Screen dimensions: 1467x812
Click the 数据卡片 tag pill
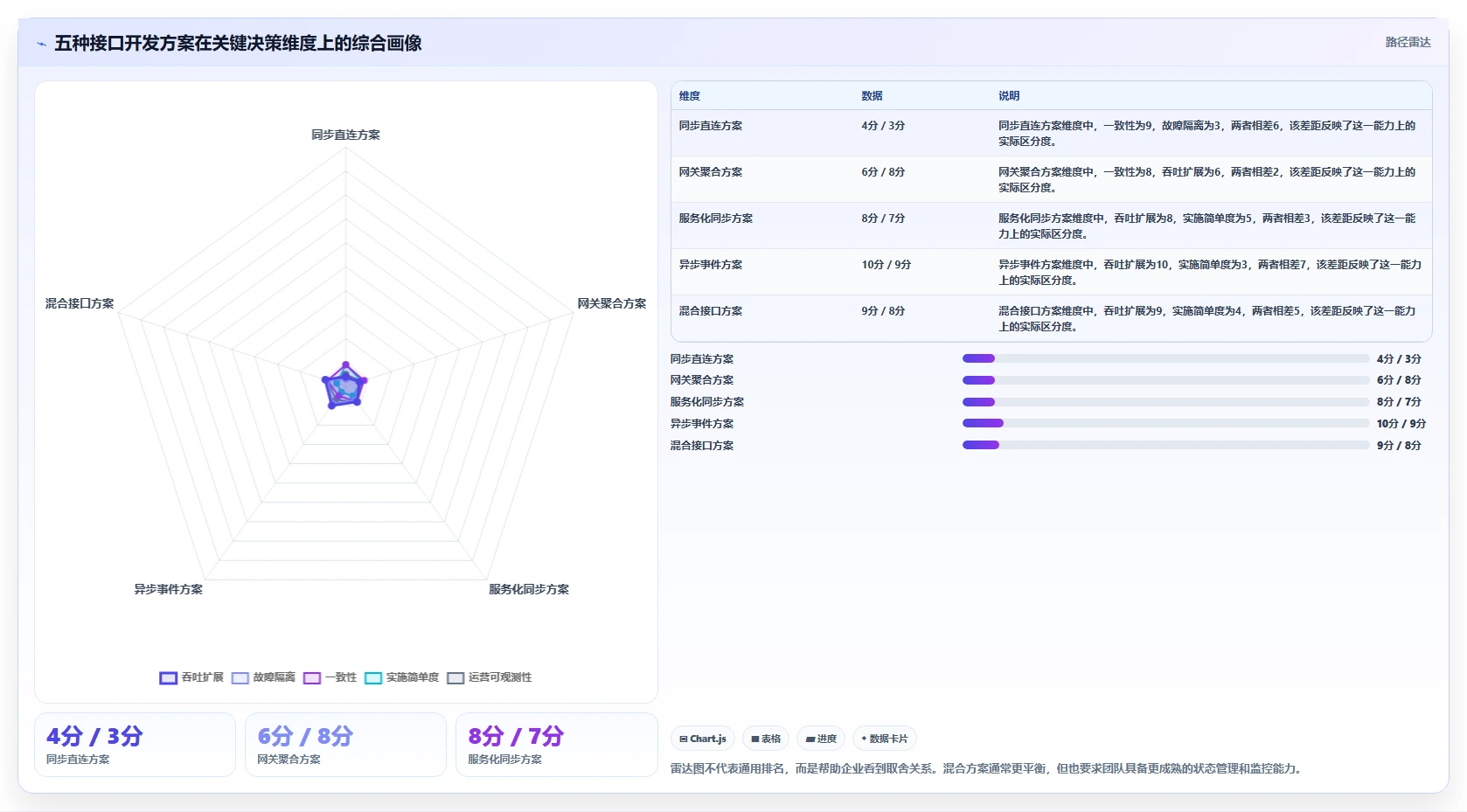(x=885, y=739)
